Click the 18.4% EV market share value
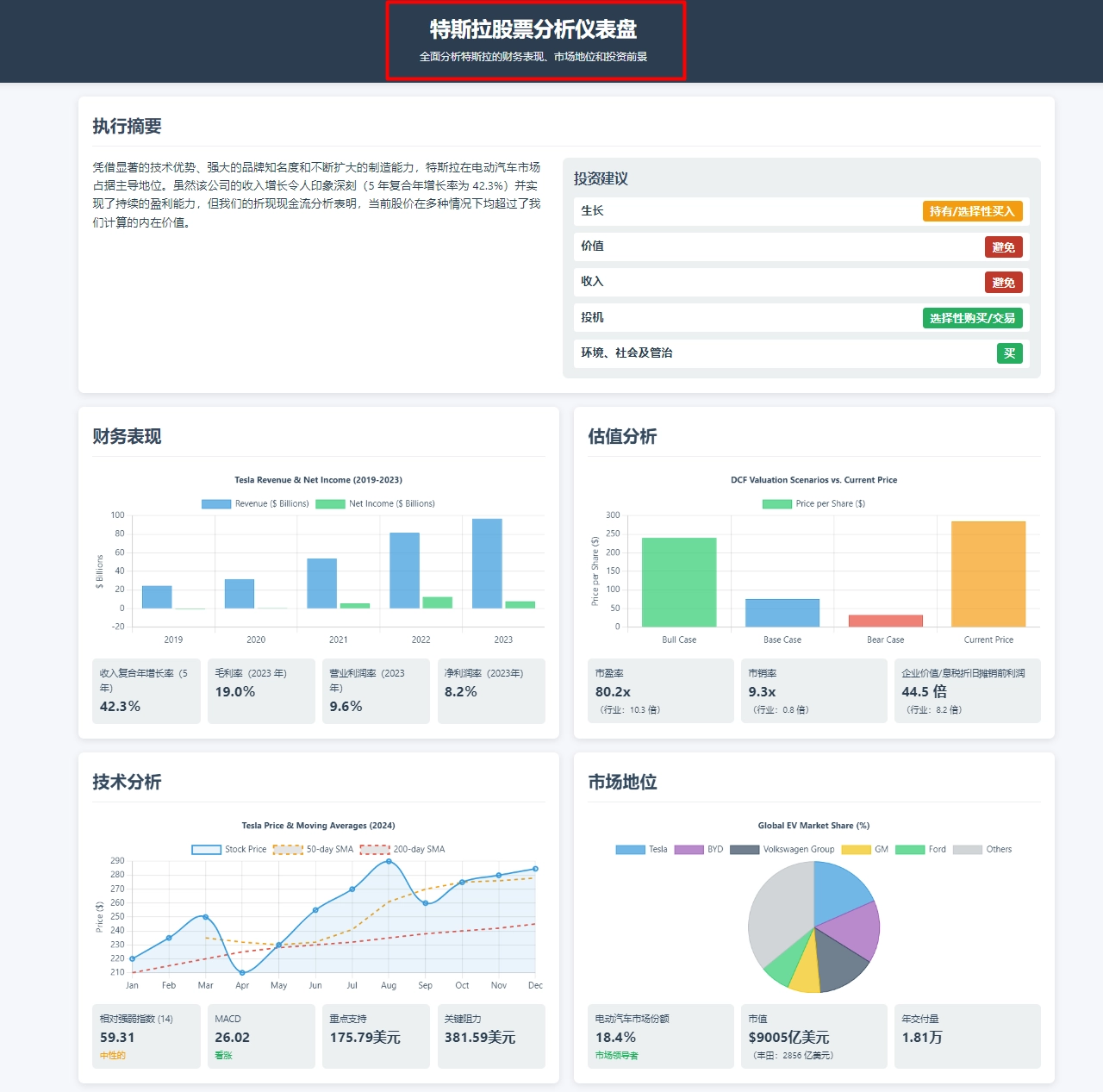Viewport: 1103px width, 1092px height. point(616,1038)
